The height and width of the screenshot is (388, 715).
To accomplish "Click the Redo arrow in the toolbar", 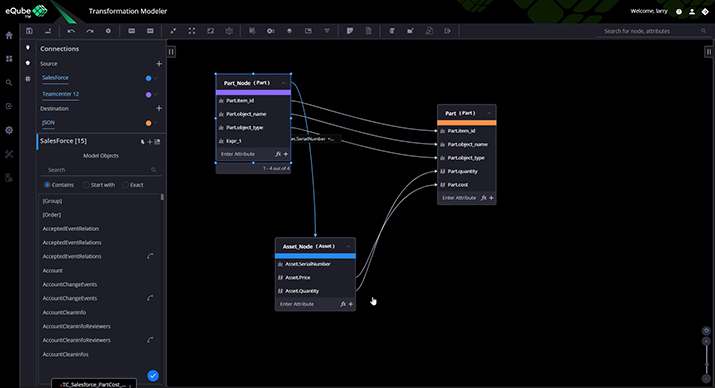I will [x=90, y=31].
